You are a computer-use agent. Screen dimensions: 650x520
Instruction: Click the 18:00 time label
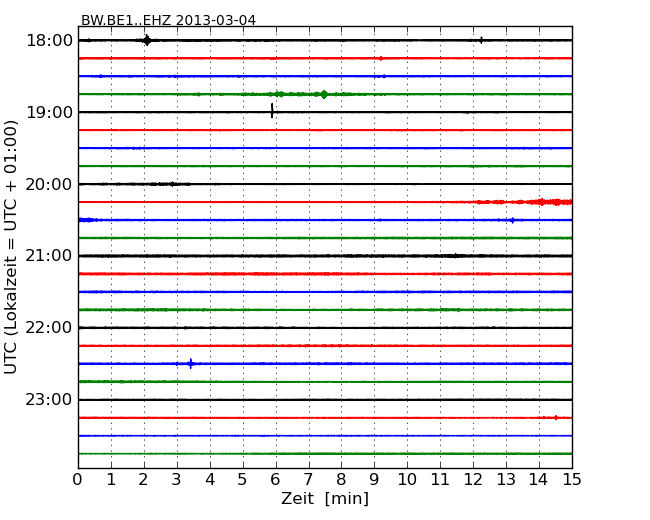pos(49,41)
